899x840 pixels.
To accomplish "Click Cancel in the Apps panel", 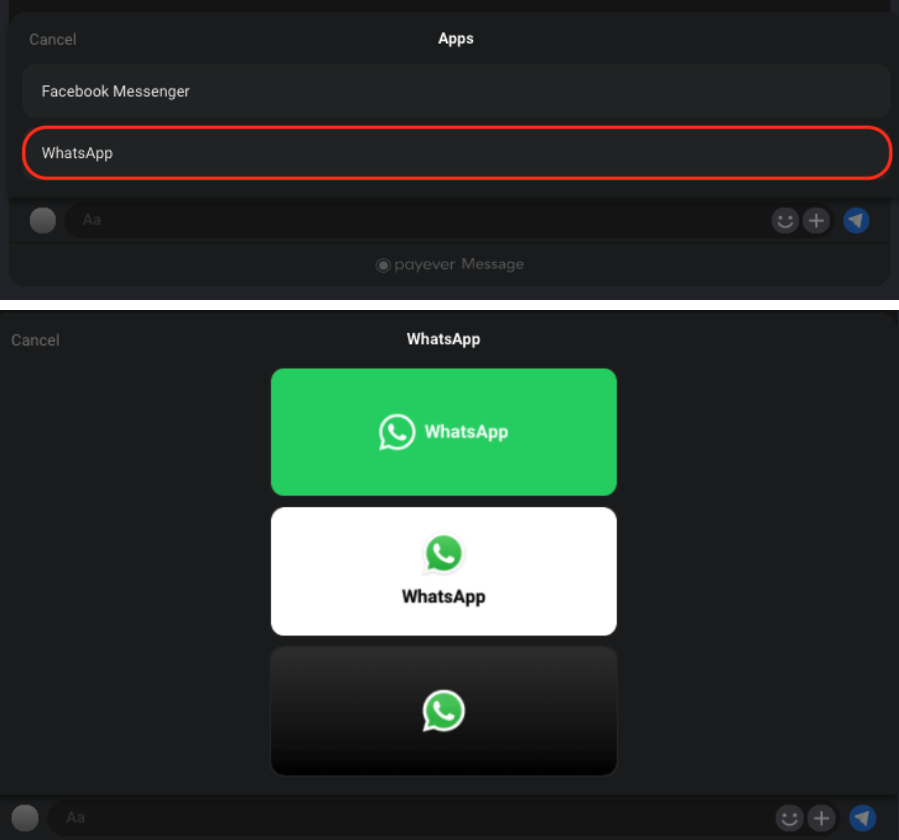I will click(x=53, y=40).
